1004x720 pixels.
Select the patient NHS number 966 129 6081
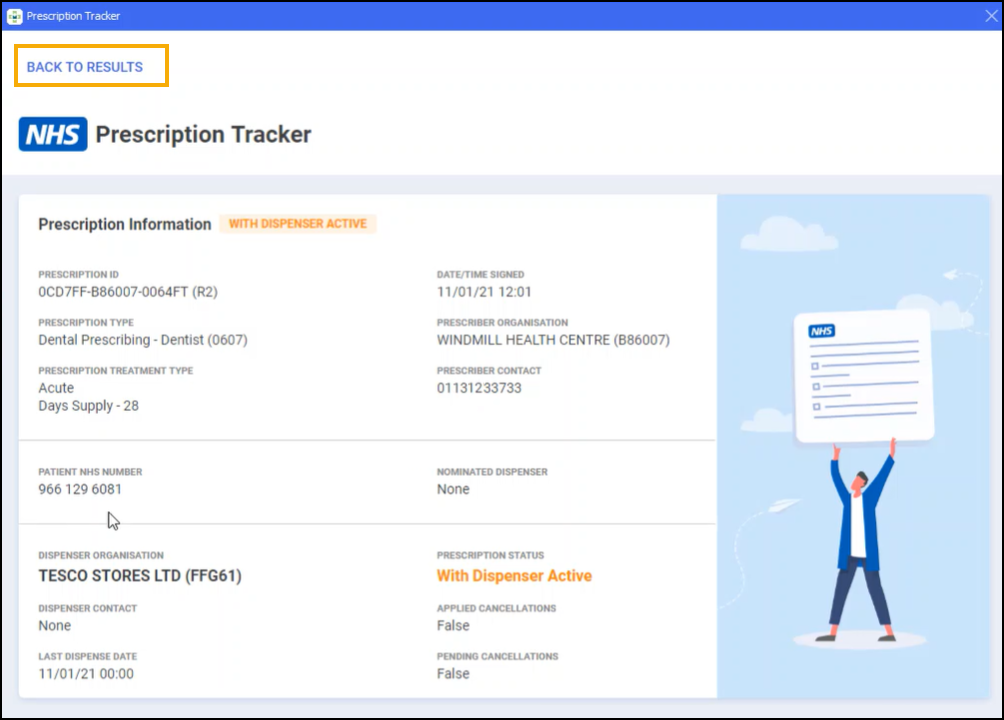pos(80,489)
